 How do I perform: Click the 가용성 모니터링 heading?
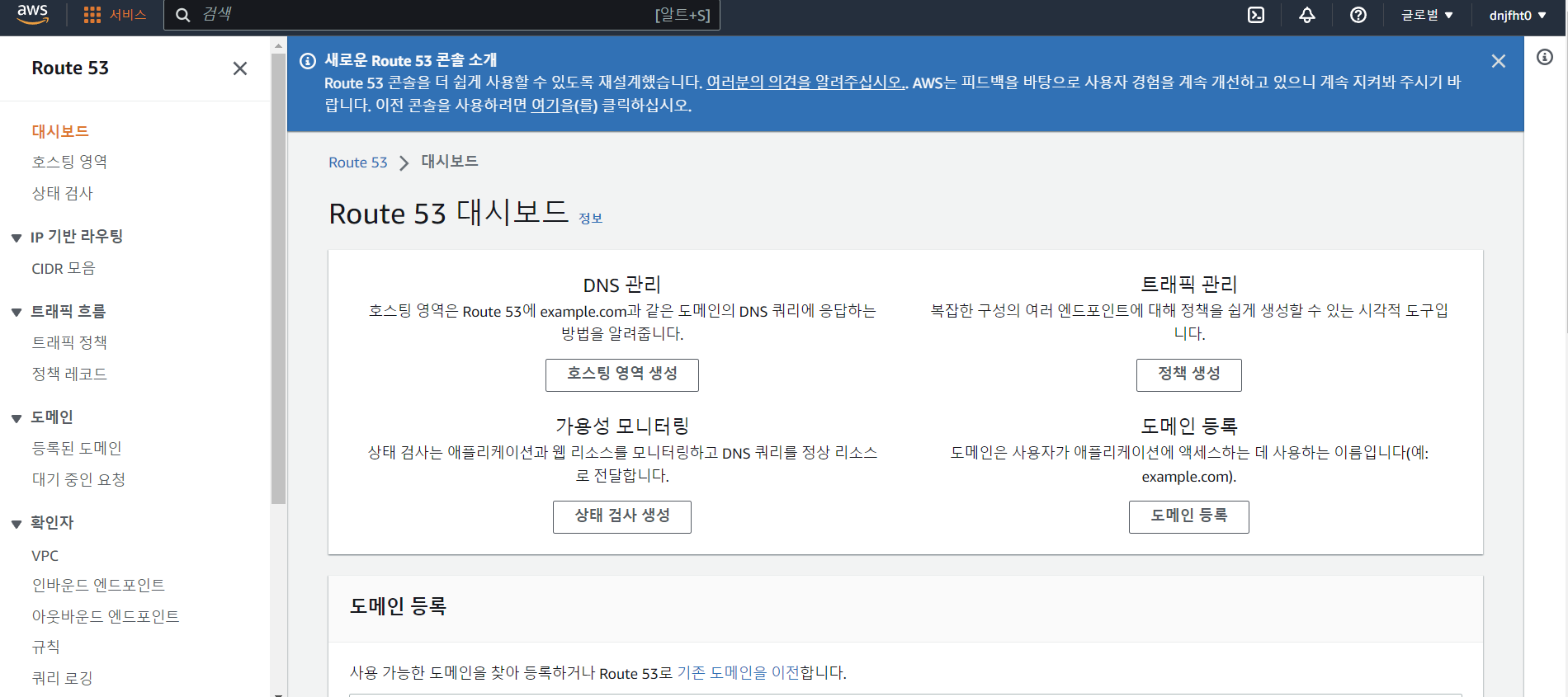pos(622,426)
